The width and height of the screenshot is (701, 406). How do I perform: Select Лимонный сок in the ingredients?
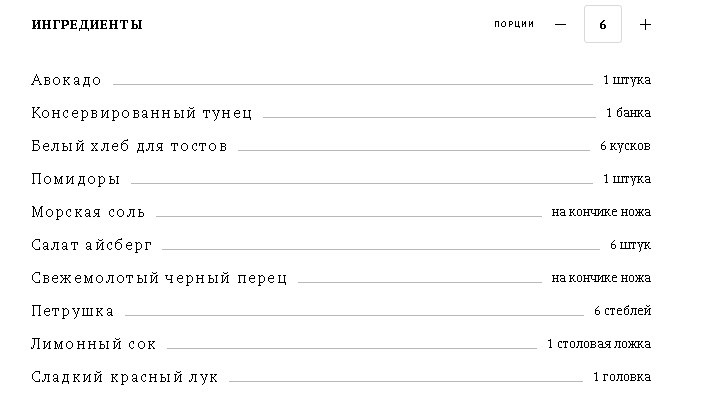coord(94,344)
